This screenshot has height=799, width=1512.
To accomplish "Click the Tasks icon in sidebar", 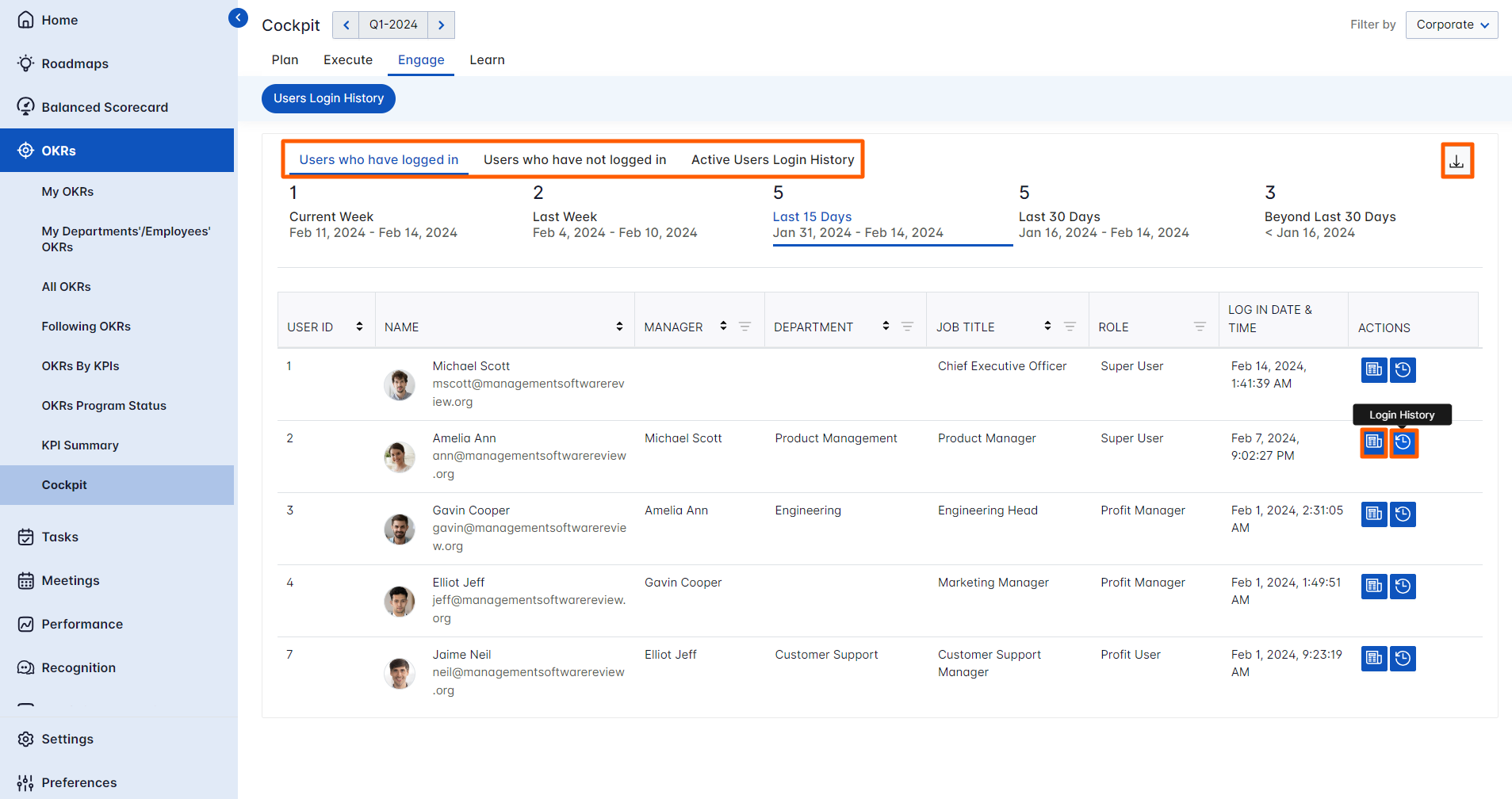I will tap(25, 537).
